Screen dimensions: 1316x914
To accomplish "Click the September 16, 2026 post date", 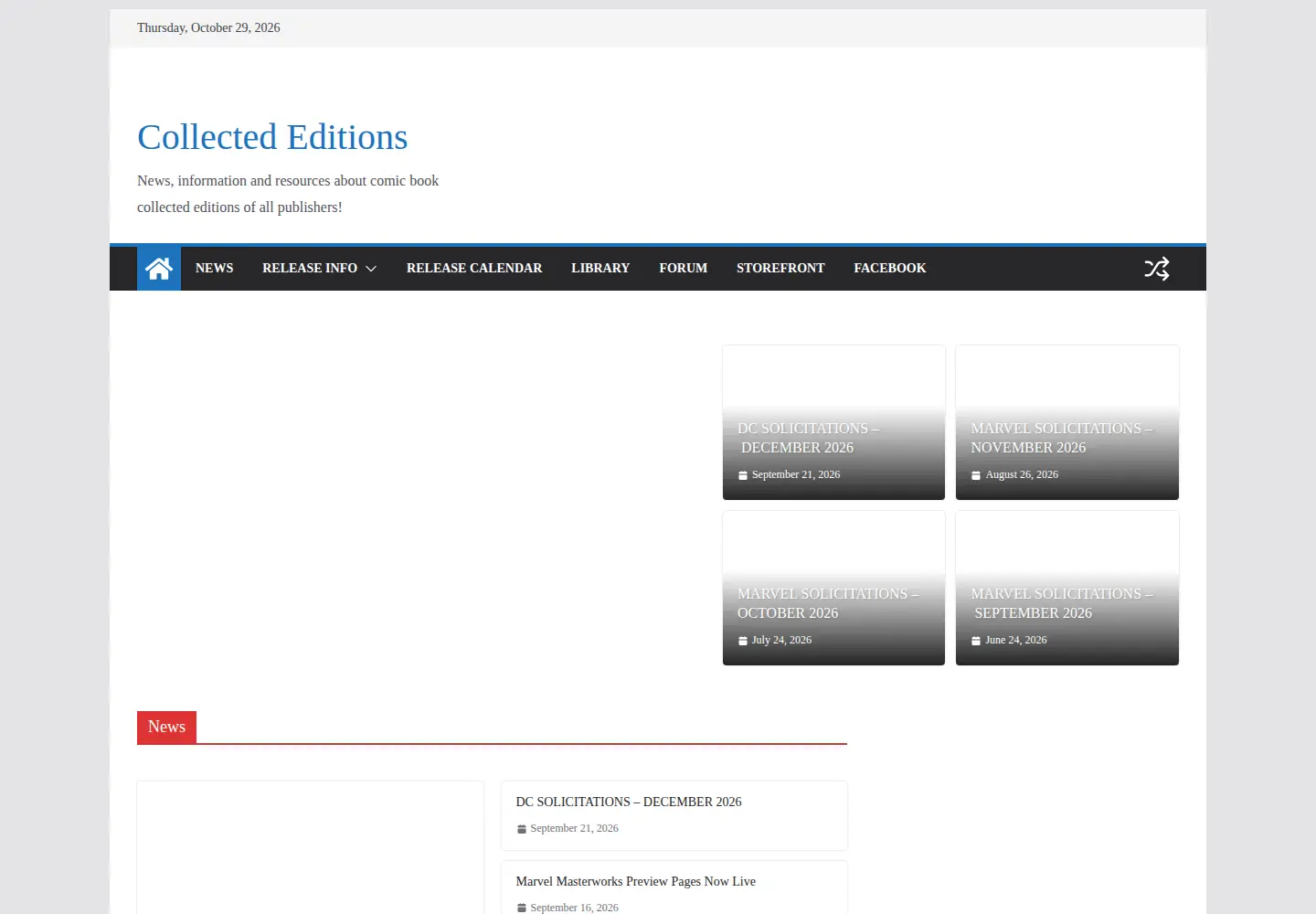I will click(x=574, y=909).
